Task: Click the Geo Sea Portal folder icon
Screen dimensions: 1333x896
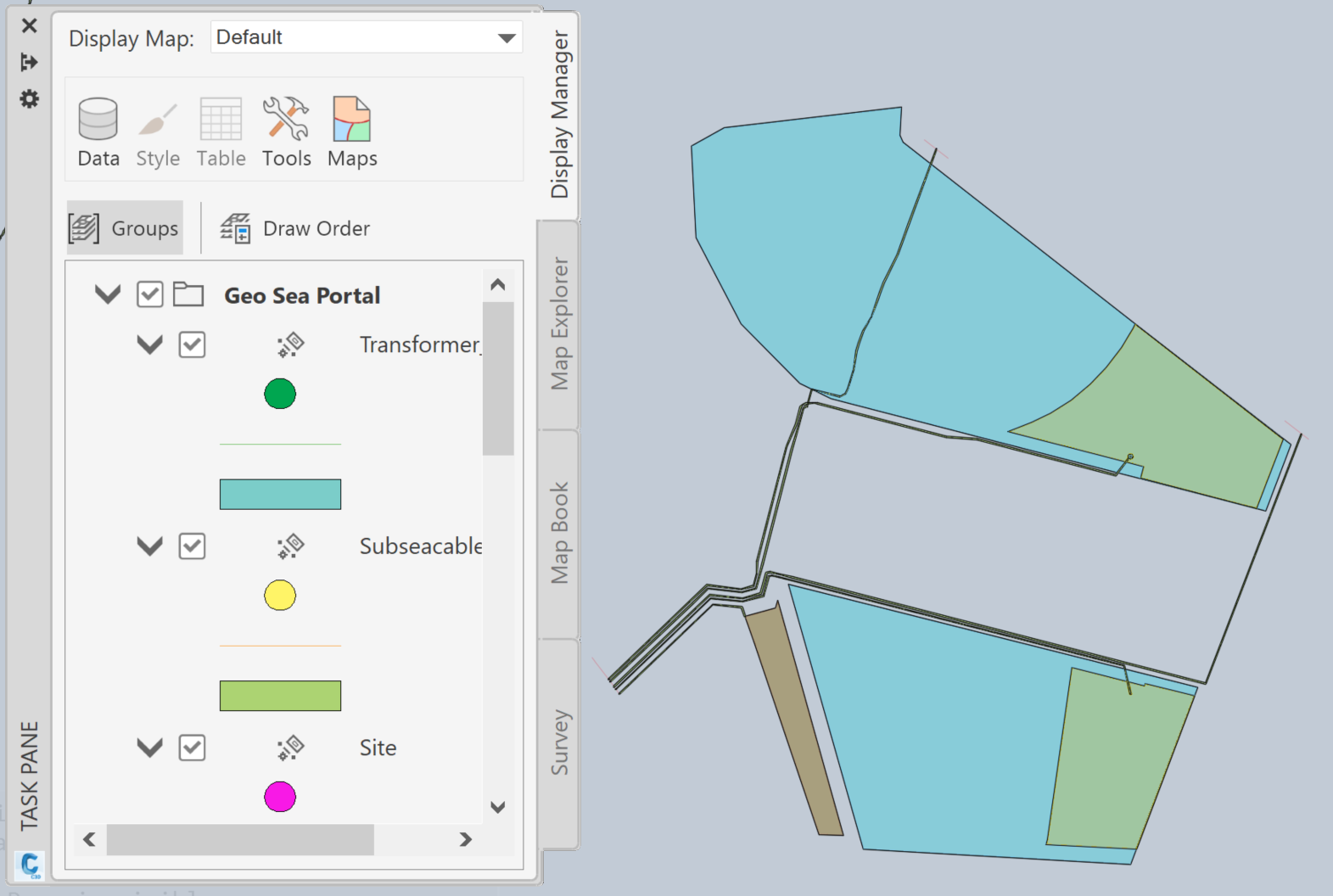Action: [188, 294]
